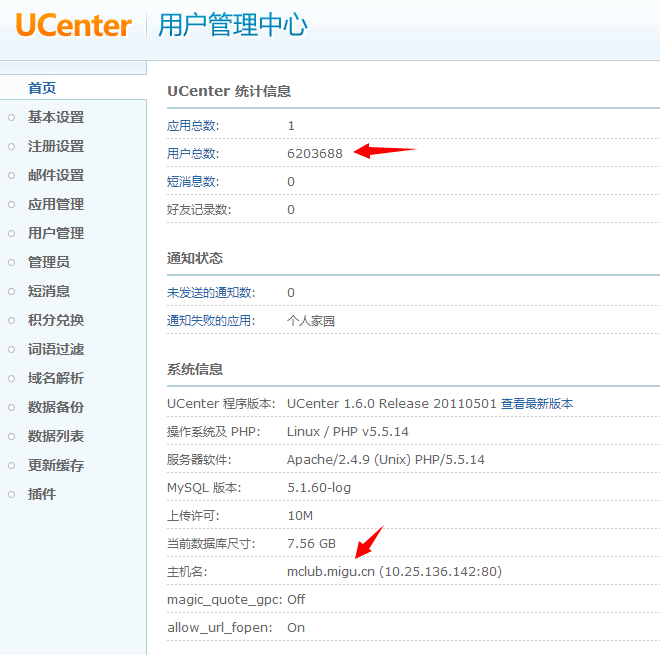The image size is (660, 655).
Task: Open 数据列表 in sidebar
Action: pos(56,436)
